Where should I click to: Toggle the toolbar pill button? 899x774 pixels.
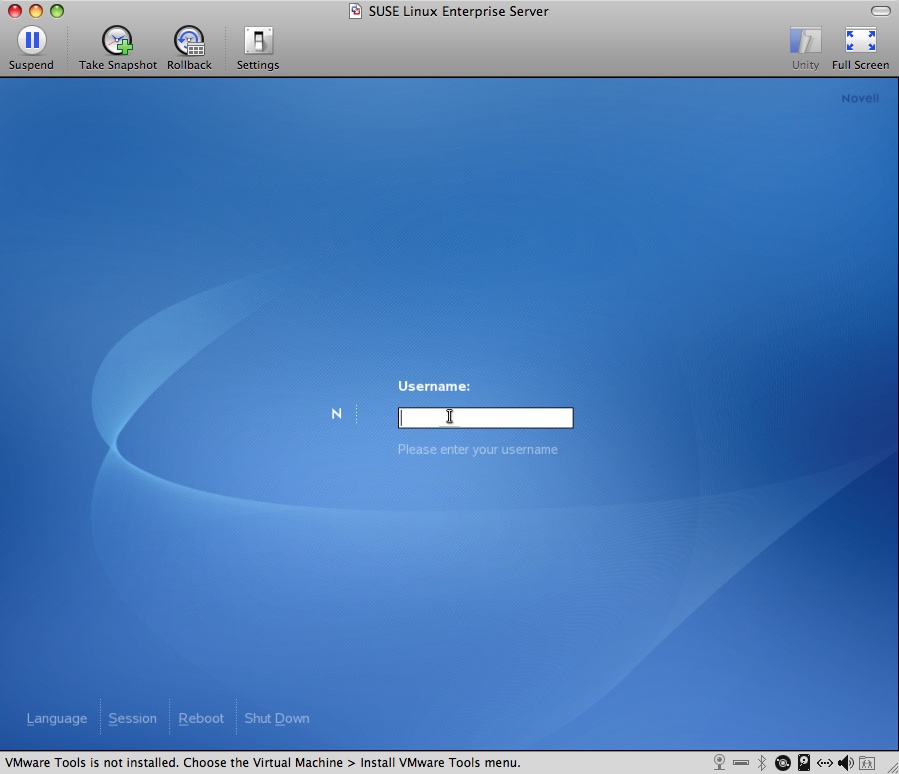pos(880,11)
